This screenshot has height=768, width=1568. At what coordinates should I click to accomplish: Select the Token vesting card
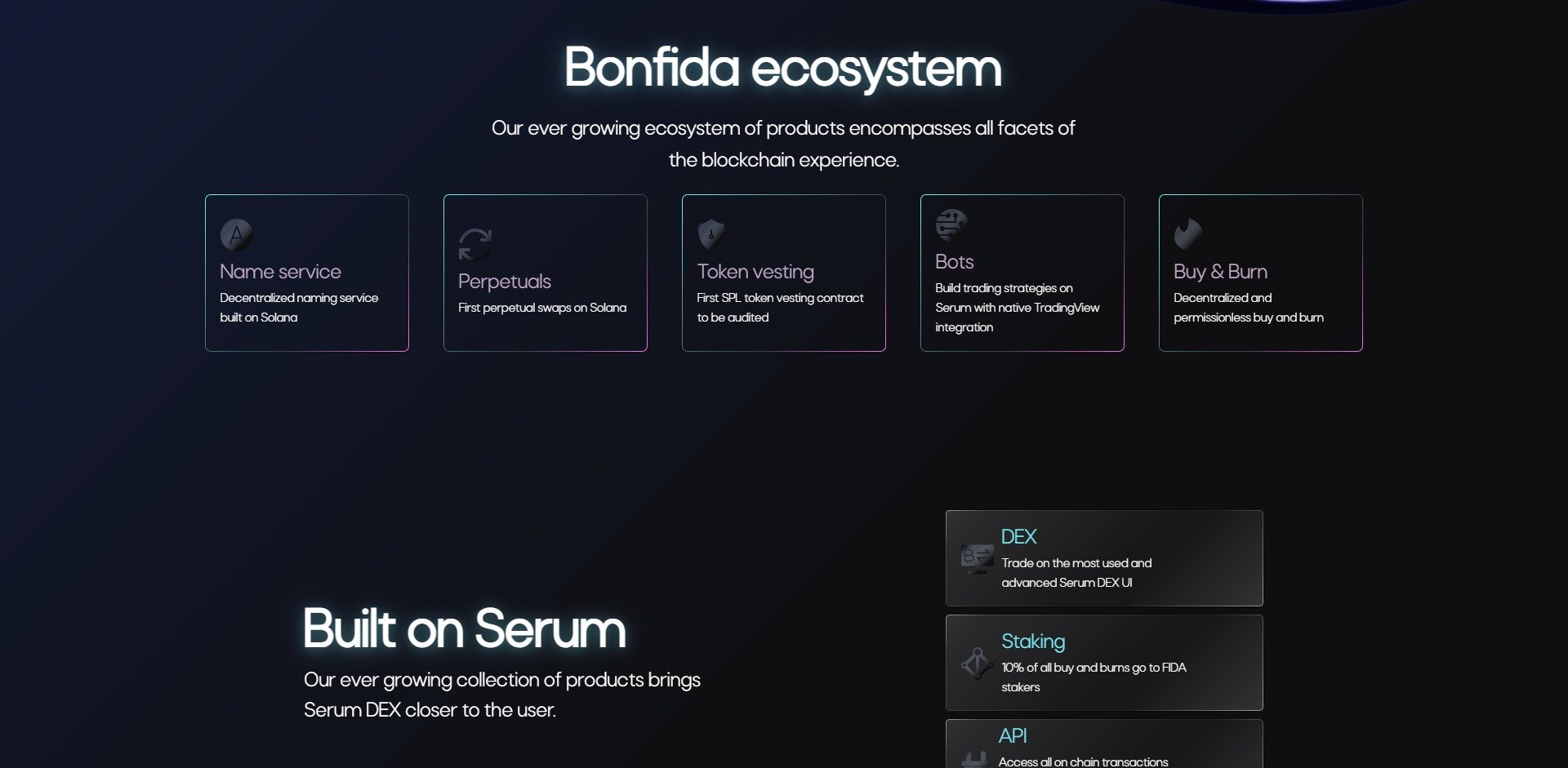pos(784,273)
